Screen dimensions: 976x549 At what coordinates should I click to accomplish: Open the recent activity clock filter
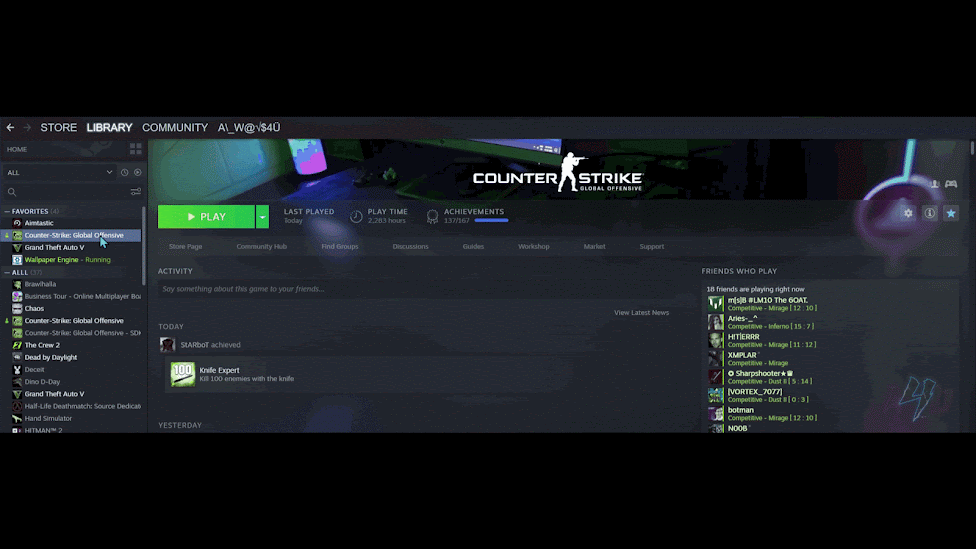point(124,172)
